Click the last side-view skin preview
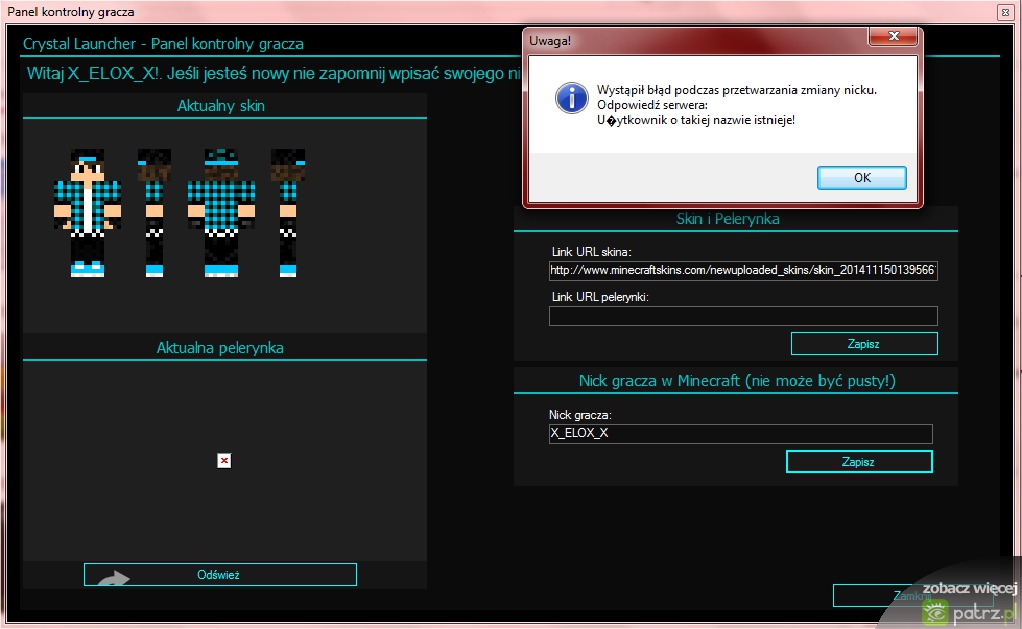 pyautogui.click(x=287, y=212)
